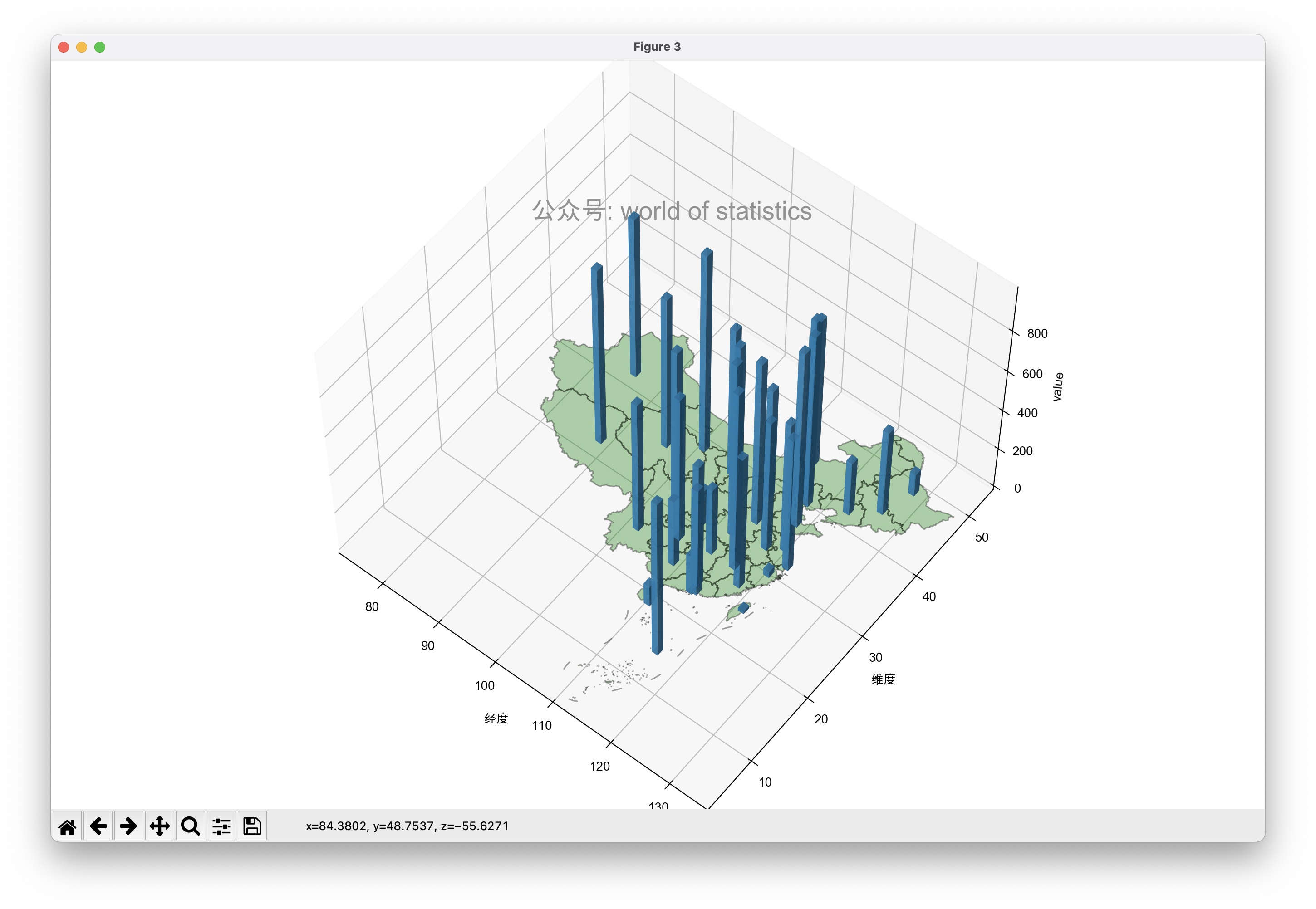Image resolution: width=1316 pixels, height=909 pixels.
Task: Click the 100 tick label on the 经度 axis
Action: 484,686
